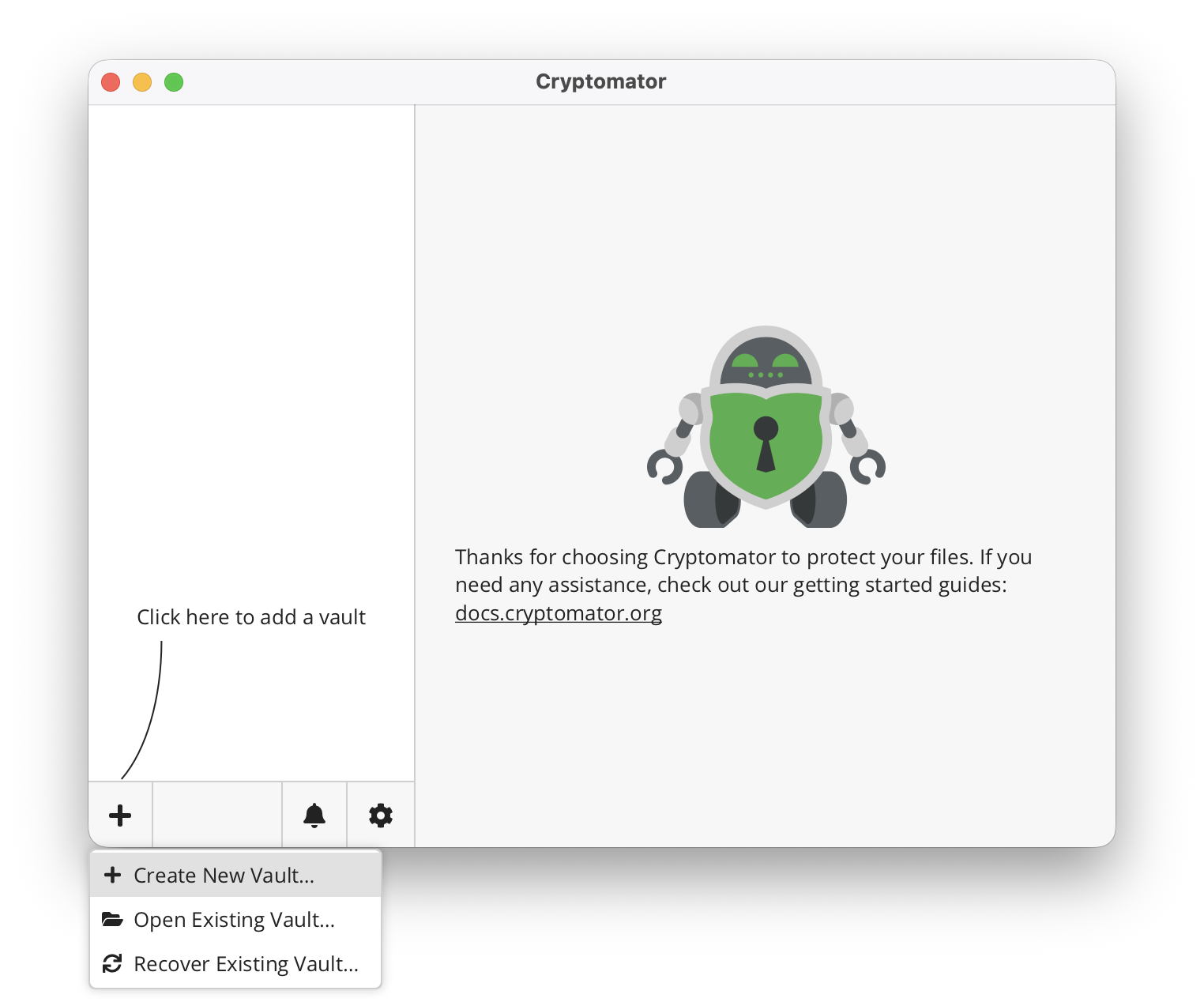This screenshot has width=1204, height=1002.
Task: Click the circular arrows recover icon
Action: [x=113, y=963]
